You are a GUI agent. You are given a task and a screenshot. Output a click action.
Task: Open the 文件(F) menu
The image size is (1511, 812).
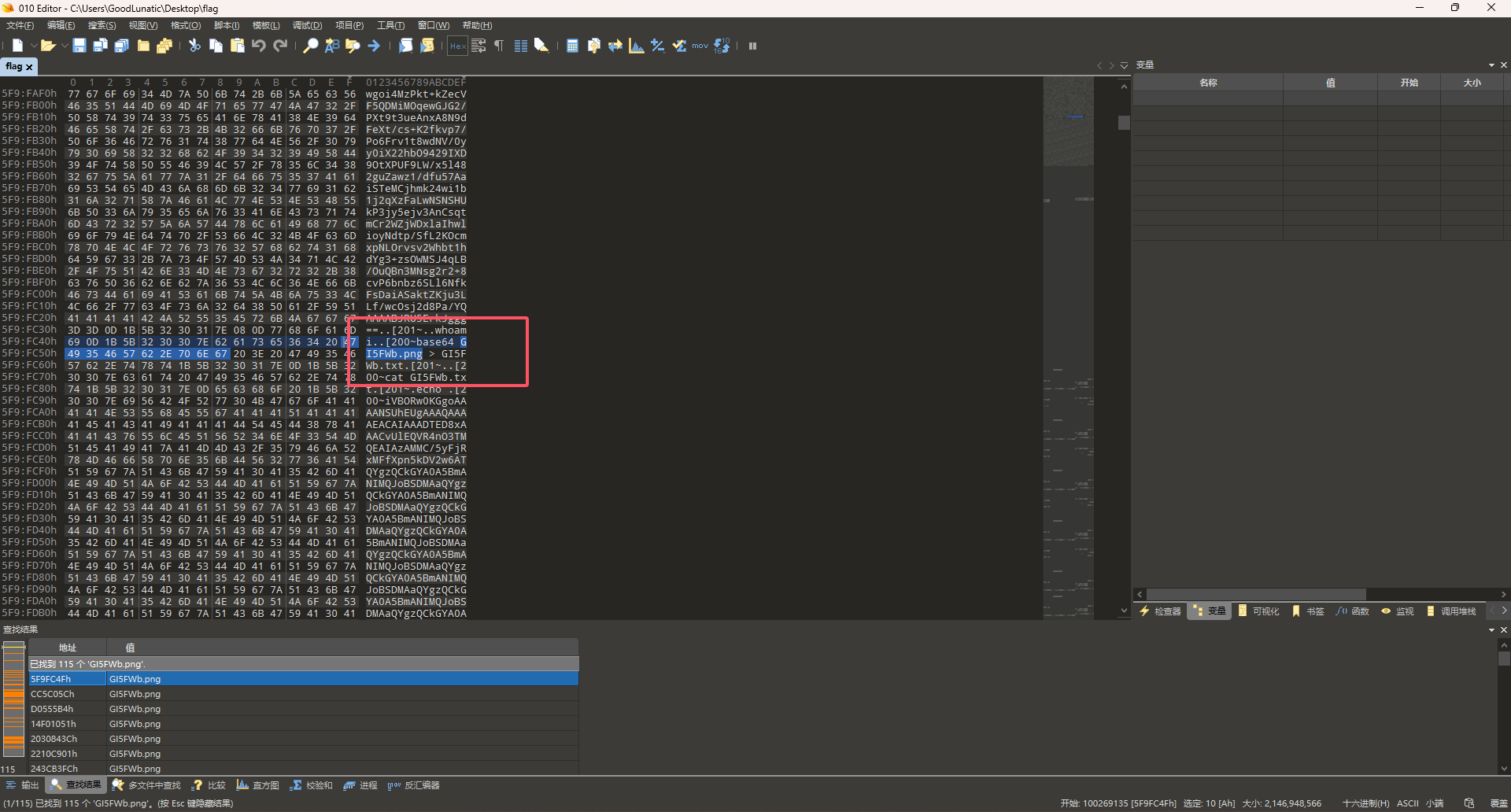click(20, 25)
